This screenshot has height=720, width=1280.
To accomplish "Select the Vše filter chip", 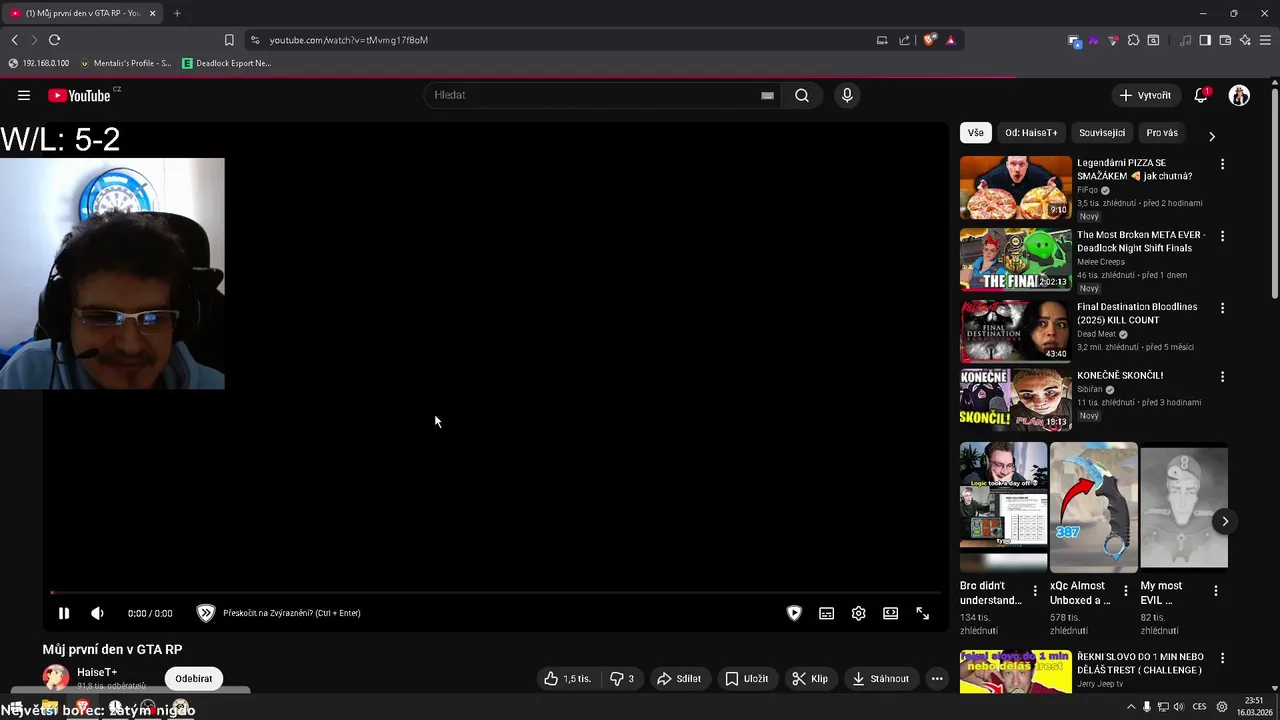I will pyautogui.click(x=975, y=132).
